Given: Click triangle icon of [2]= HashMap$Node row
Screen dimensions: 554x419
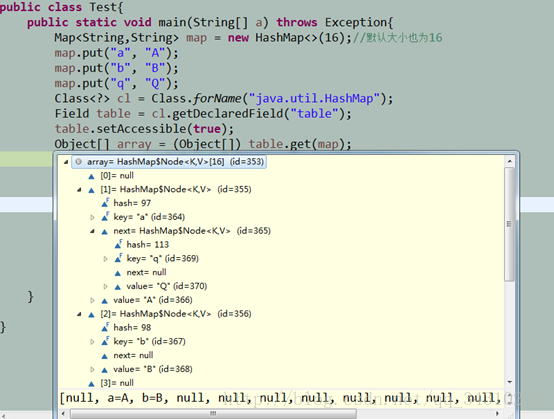Looking at the screenshot, I should pos(92,314).
